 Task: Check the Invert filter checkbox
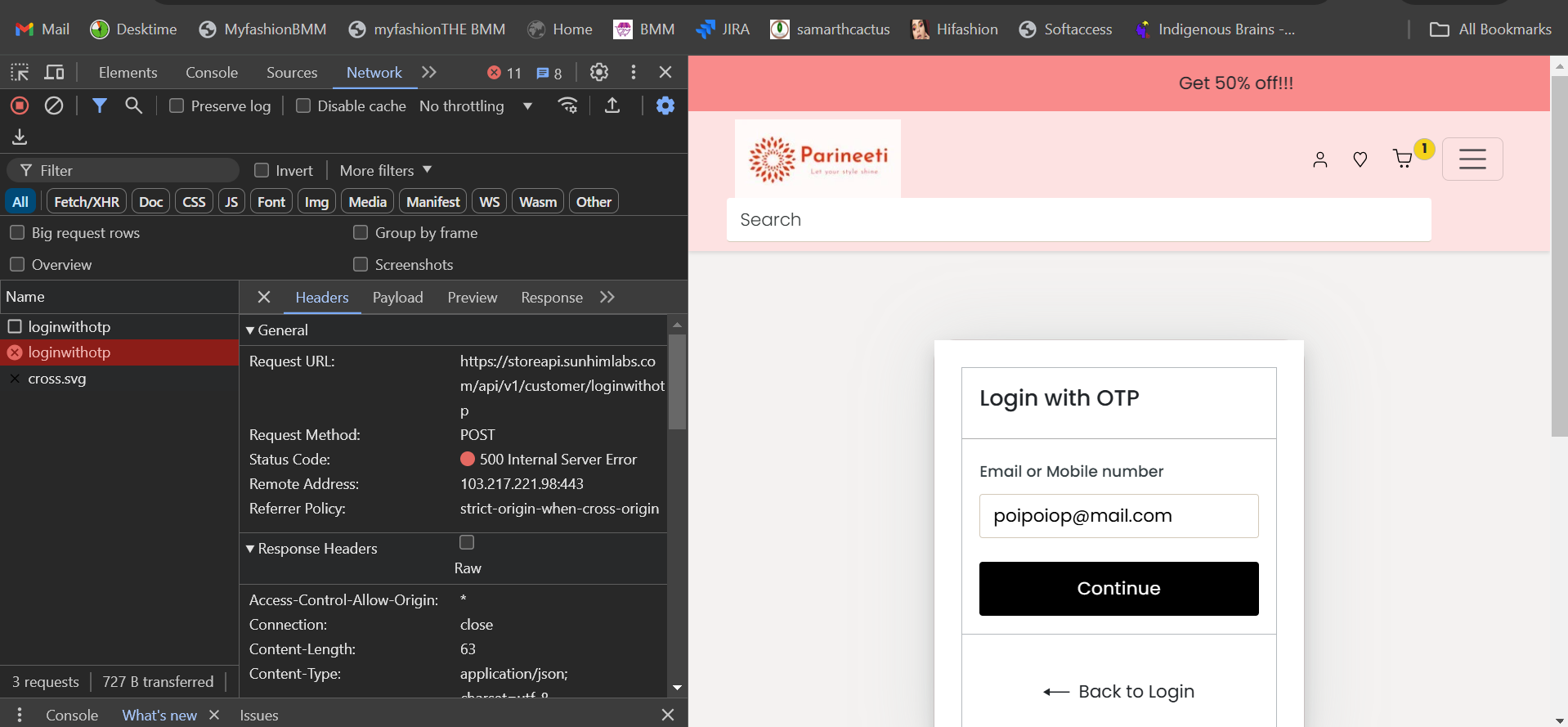[262, 170]
